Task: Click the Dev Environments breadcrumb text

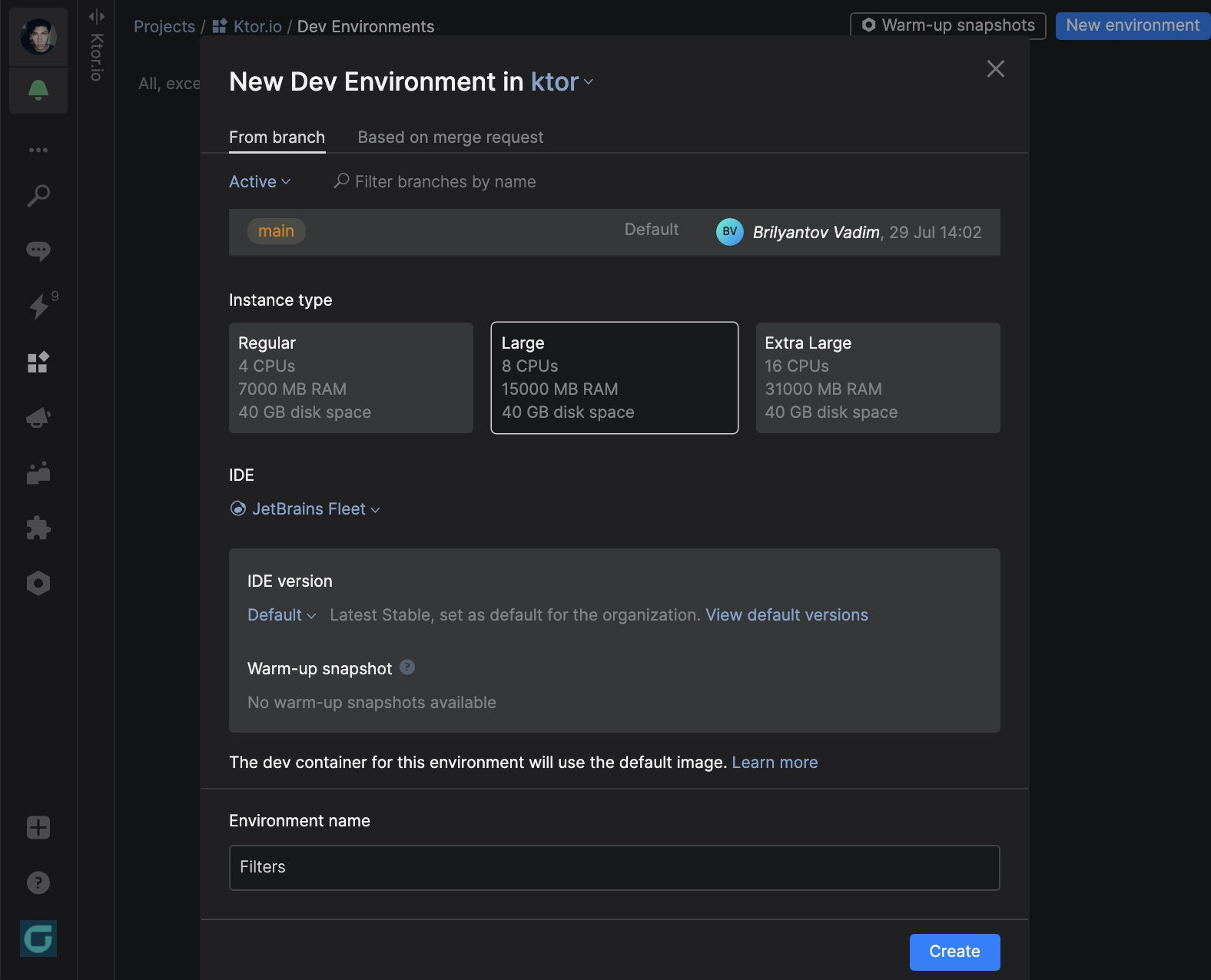Action: 366,27
